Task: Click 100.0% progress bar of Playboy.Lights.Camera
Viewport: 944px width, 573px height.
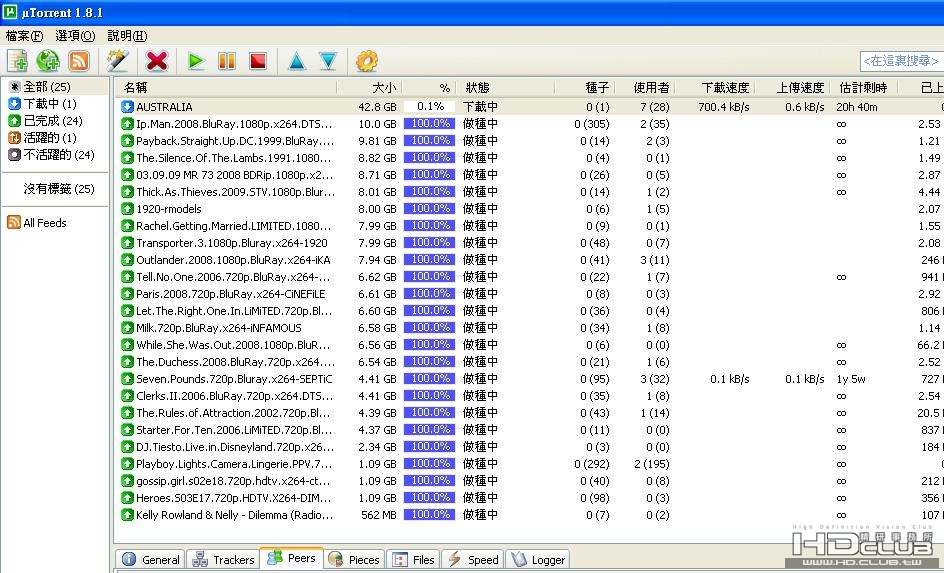Action: click(429, 463)
